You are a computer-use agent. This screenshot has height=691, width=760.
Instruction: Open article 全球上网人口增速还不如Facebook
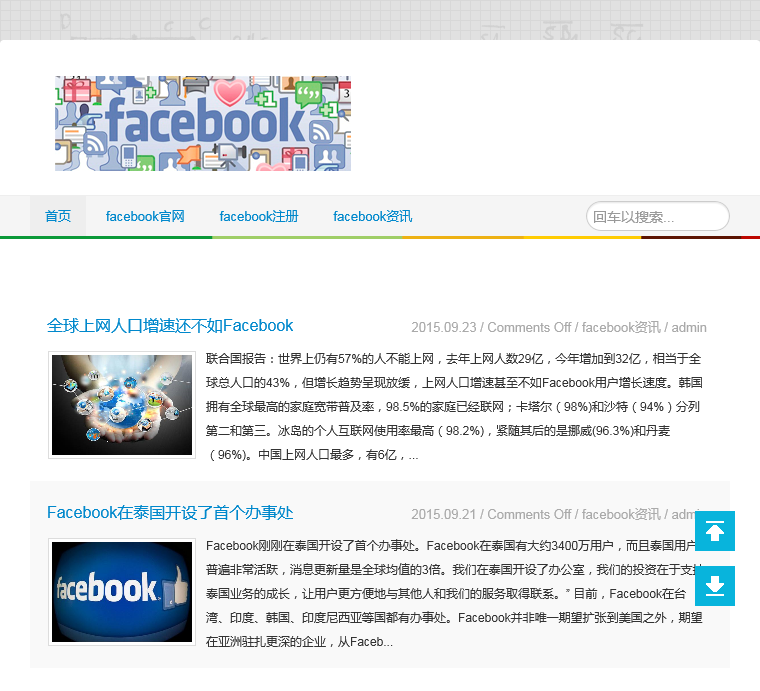[170, 326]
